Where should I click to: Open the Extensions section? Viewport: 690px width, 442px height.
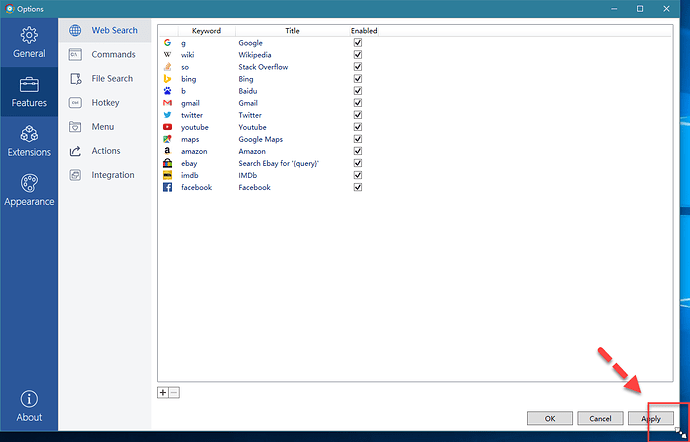[x=29, y=141]
